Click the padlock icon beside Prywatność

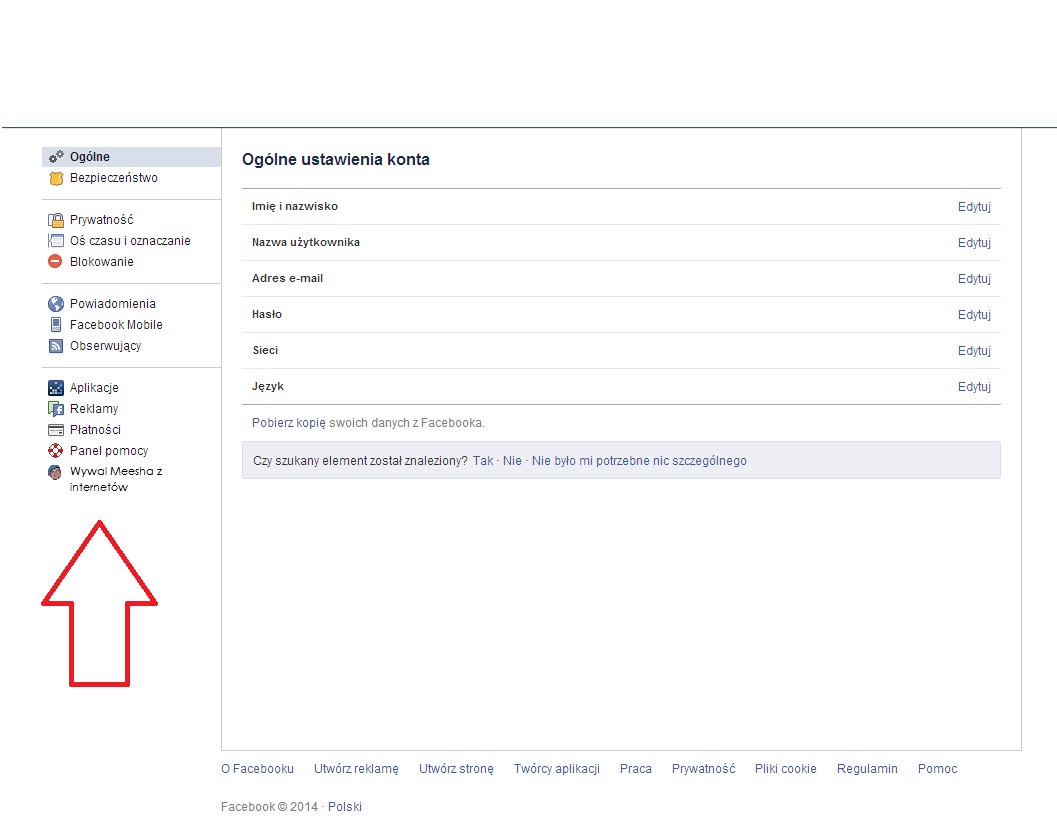click(x=56, y=220)
